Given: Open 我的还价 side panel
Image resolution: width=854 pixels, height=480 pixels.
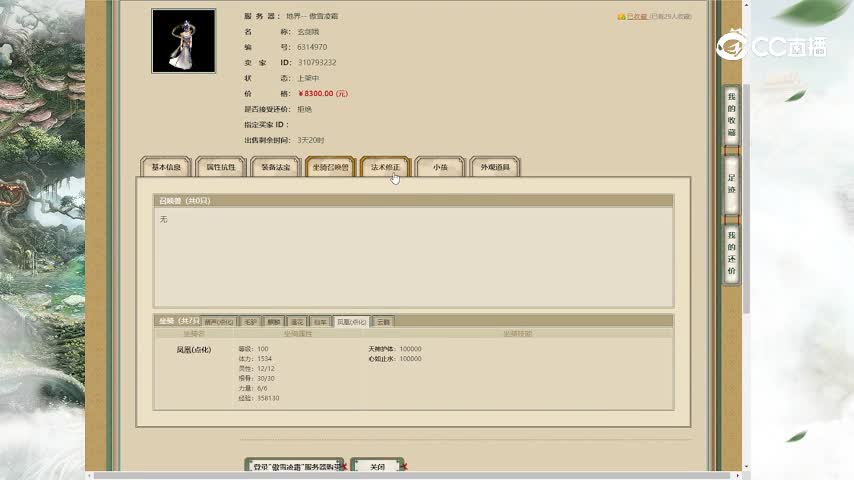Looking at the screenshot, I should (731, 253).
